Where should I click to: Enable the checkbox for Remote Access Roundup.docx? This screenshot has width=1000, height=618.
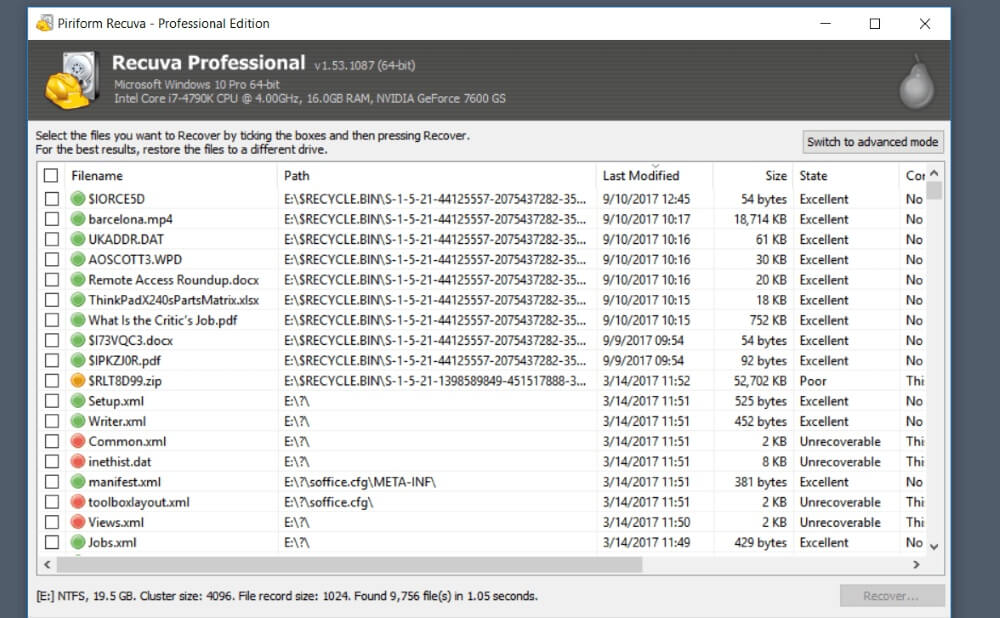51,280
